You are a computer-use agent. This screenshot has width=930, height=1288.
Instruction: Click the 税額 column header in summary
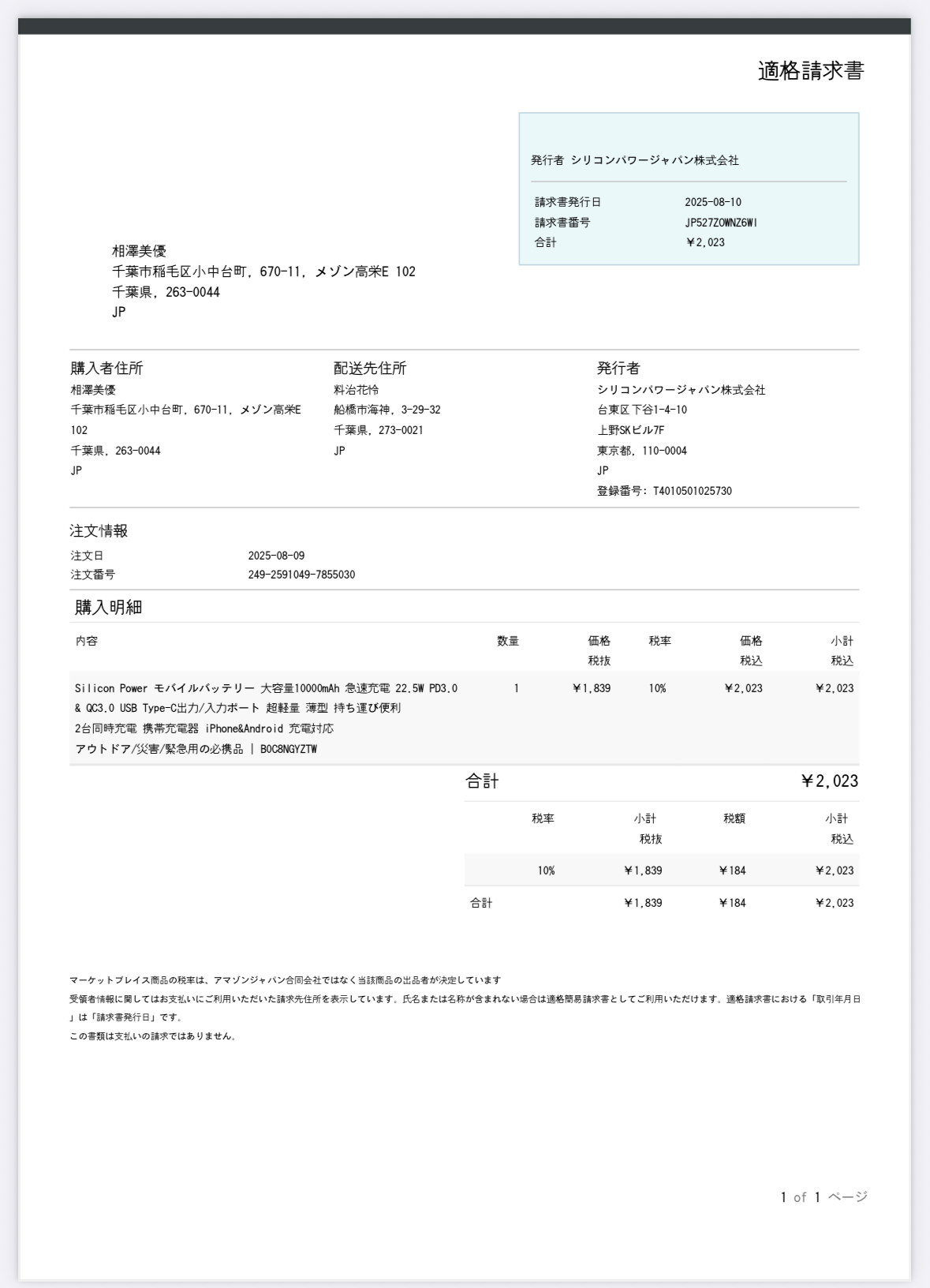[x=734, y=818]
